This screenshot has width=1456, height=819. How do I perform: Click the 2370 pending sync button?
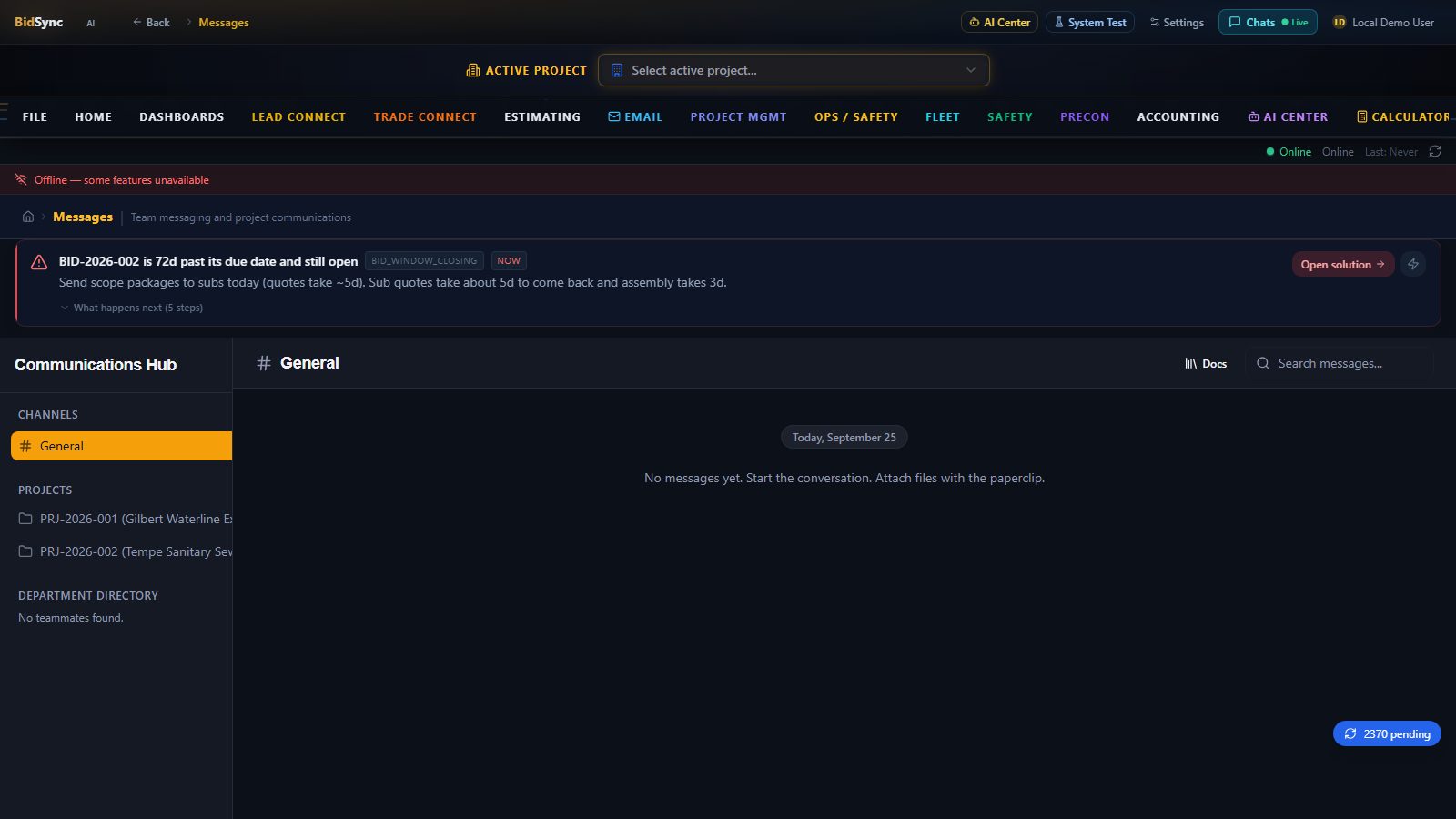point(1387,733)
